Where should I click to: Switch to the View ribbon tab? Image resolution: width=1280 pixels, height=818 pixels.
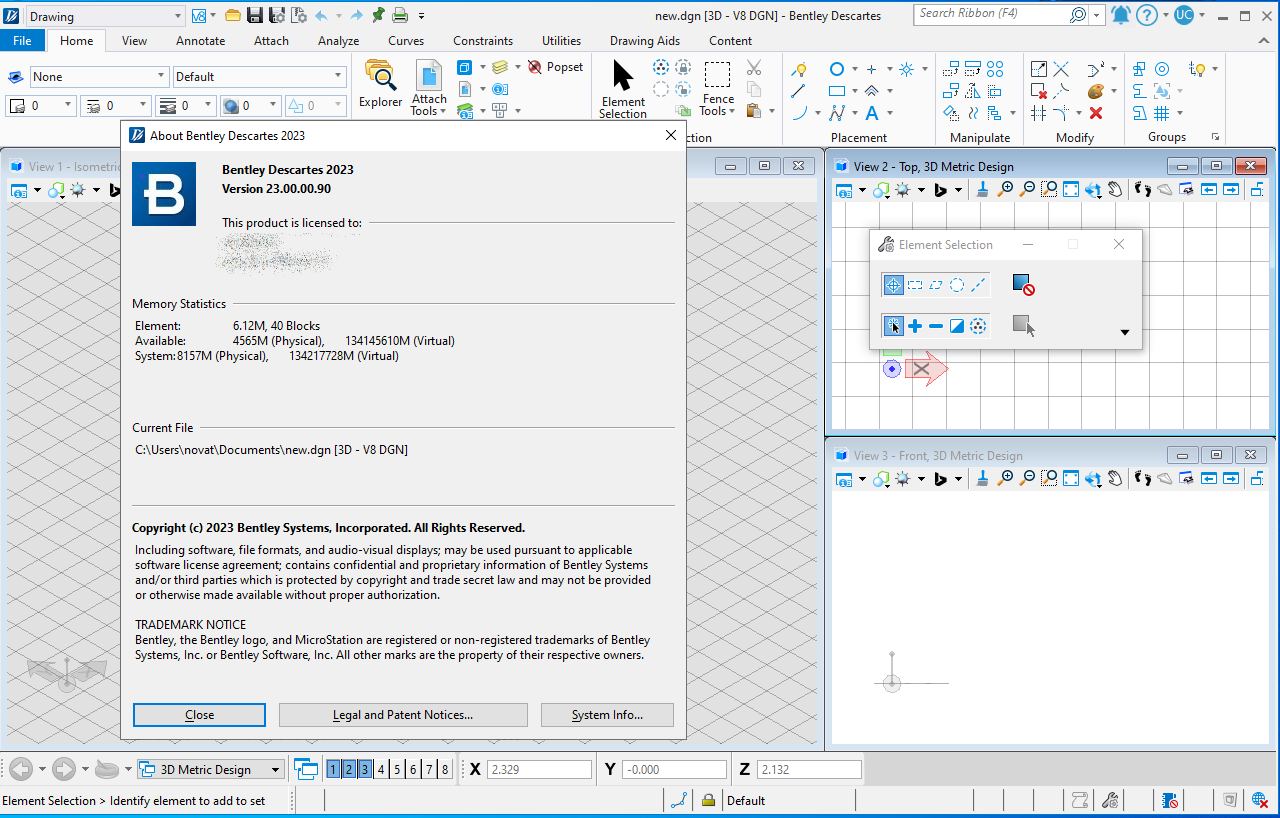[134, 41]
